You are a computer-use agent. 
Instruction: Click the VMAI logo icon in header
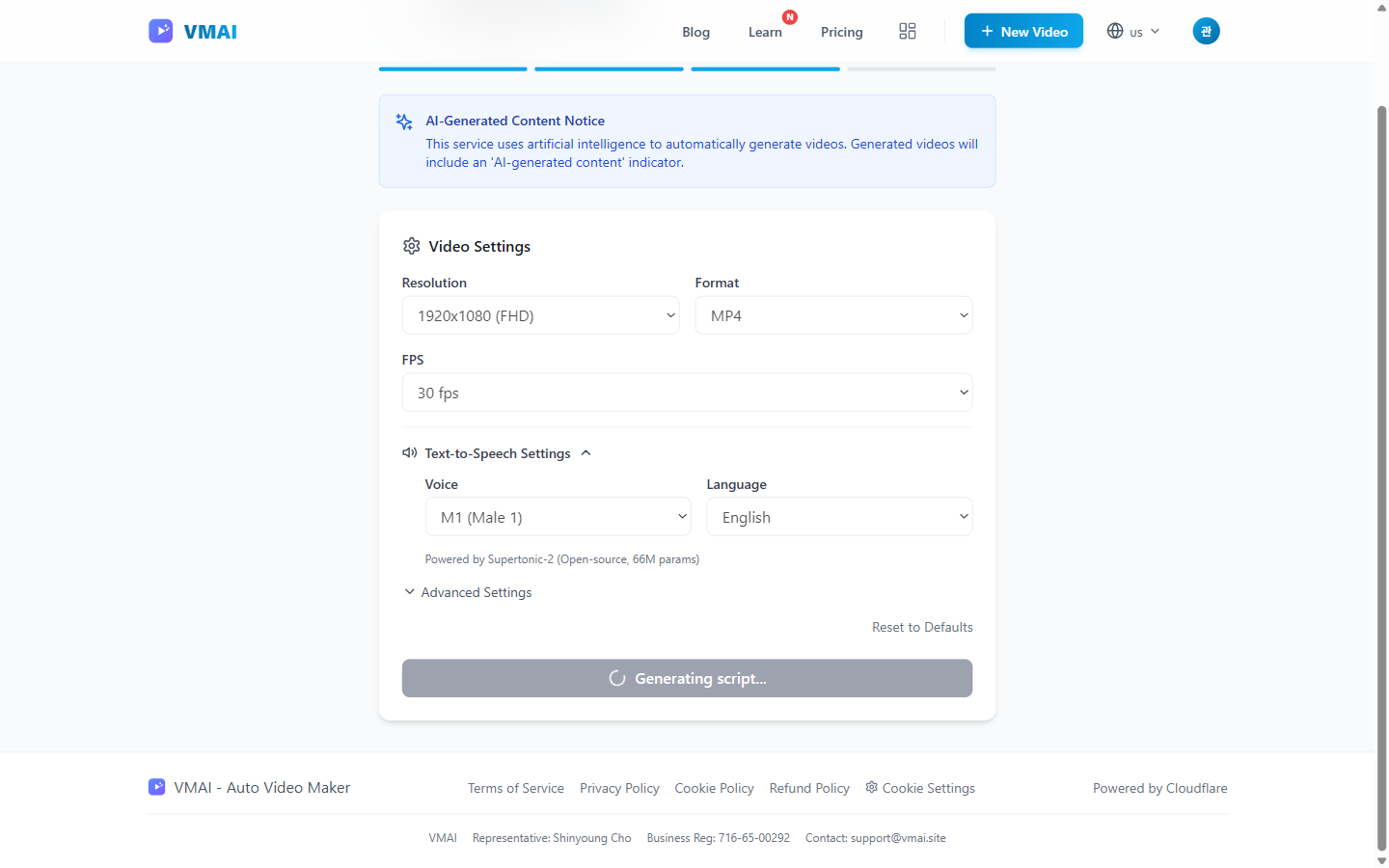[x=160, y=31]
